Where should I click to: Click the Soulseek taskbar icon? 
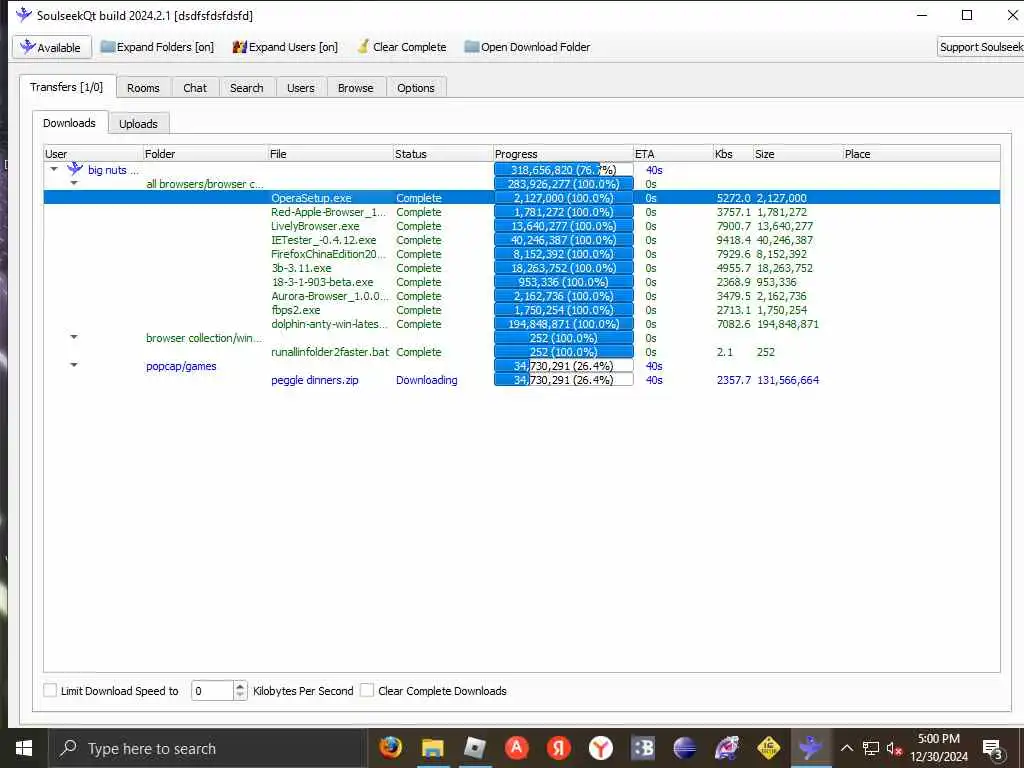[810, 748]
